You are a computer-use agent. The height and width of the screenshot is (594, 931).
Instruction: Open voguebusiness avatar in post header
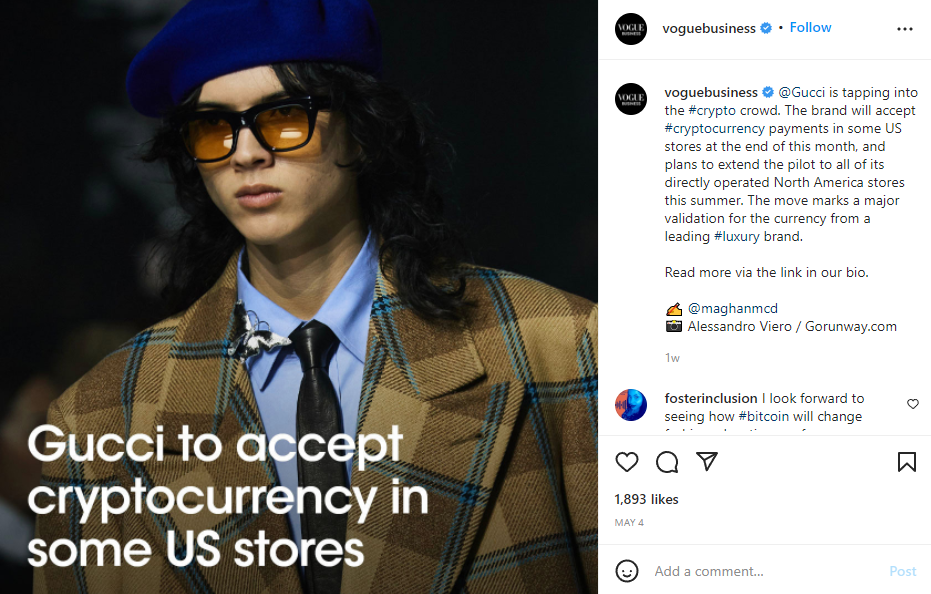pos(631,29)
